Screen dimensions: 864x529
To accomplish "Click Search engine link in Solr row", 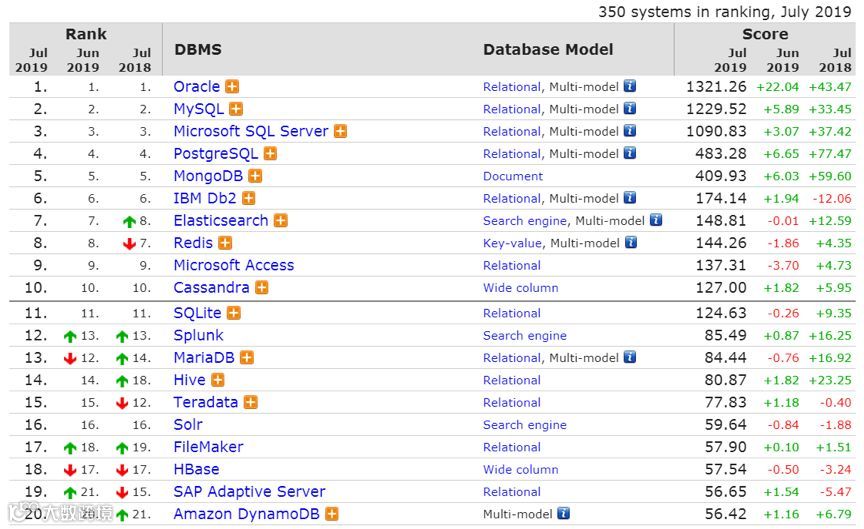I will (524, 425).
